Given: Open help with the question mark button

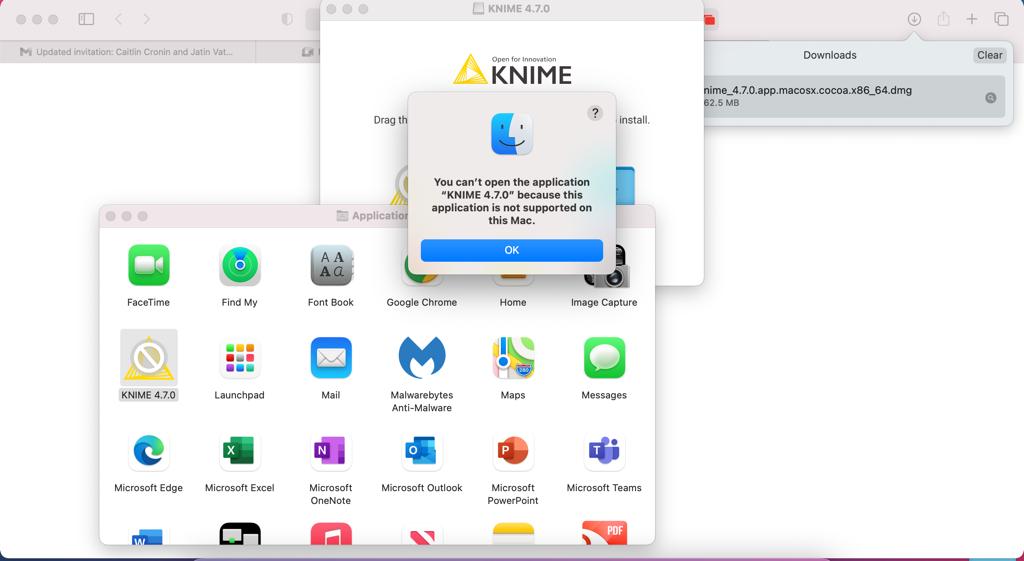Looking at the screenshot, I should (594, 113).
